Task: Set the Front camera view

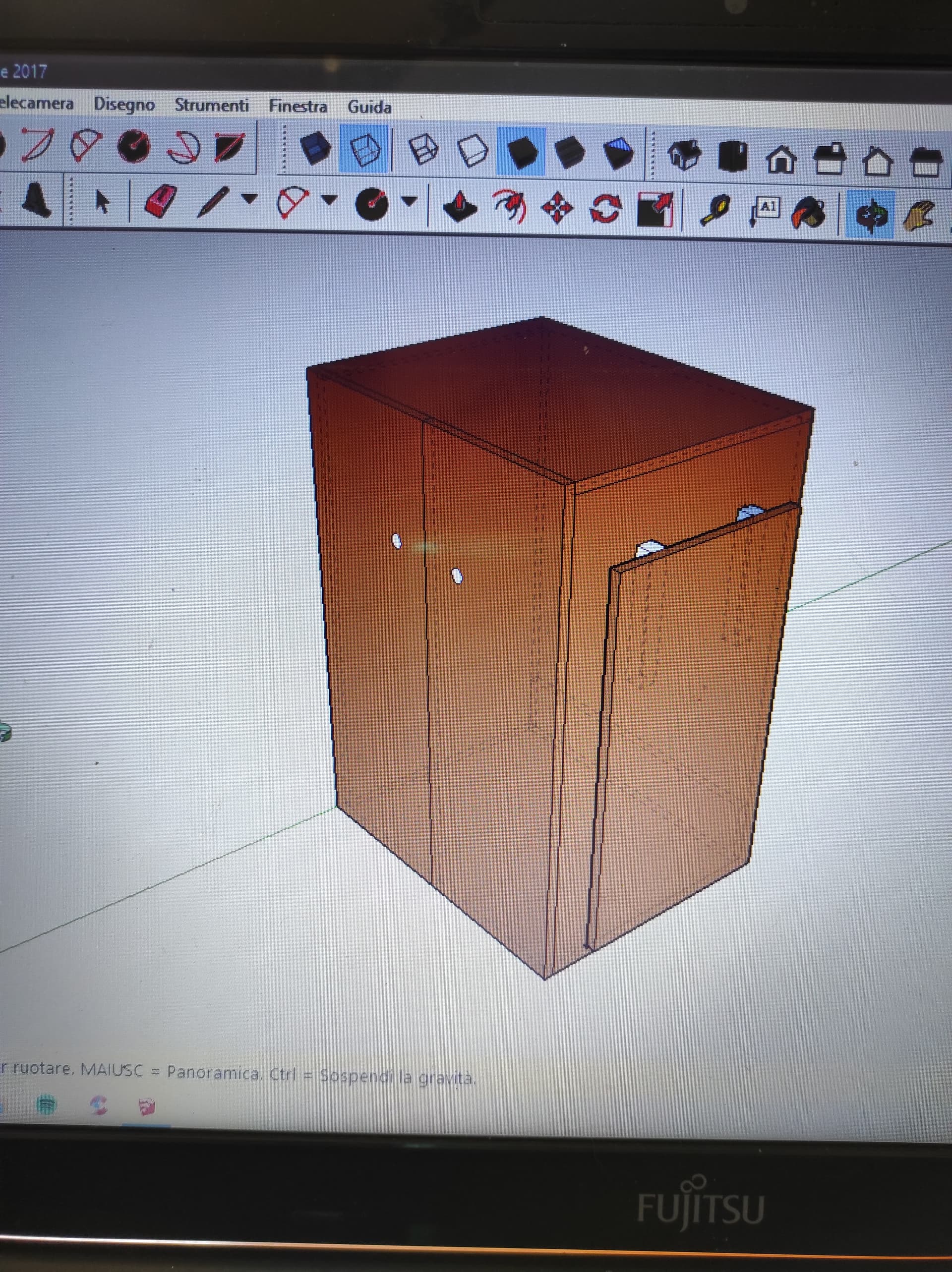Action: pyautogui.click(x=781, y=159)
